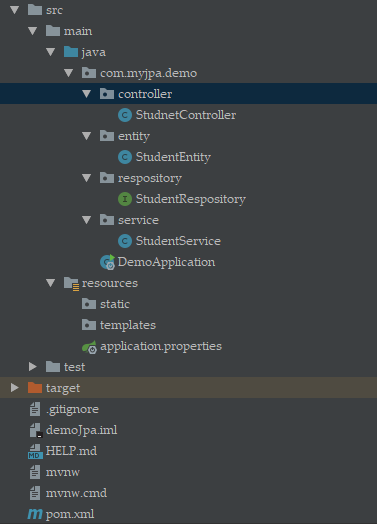Image resolution: width=377 pixels, height=524 pixels.
Task: Click the blue java source folder icon
Action: (71, 52)
